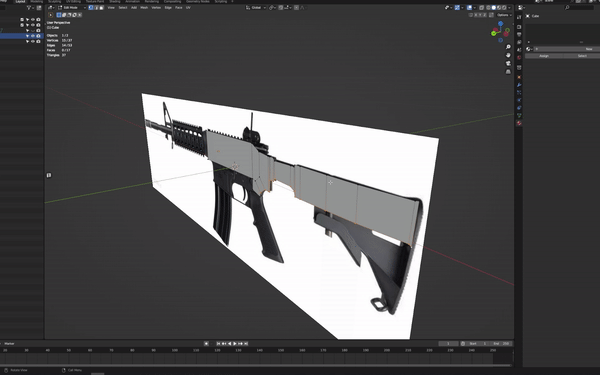Open the View menu in the viewport header

click(x=111, y=8)
